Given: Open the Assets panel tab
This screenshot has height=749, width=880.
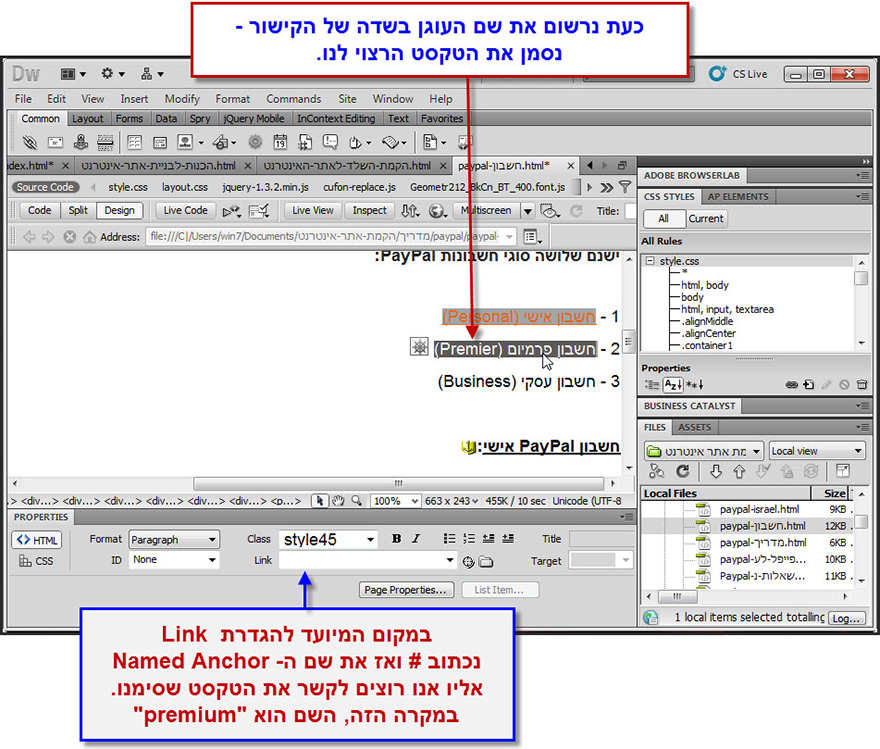Looking at the screenshot, I should pos(694,428).
